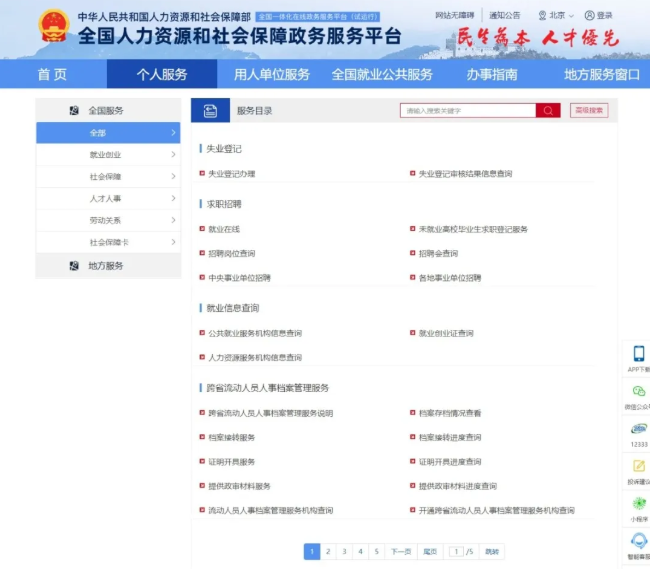Click the 下一页 next page button
Viewport: 651px width, 569px height.
(x=400, y=552)
